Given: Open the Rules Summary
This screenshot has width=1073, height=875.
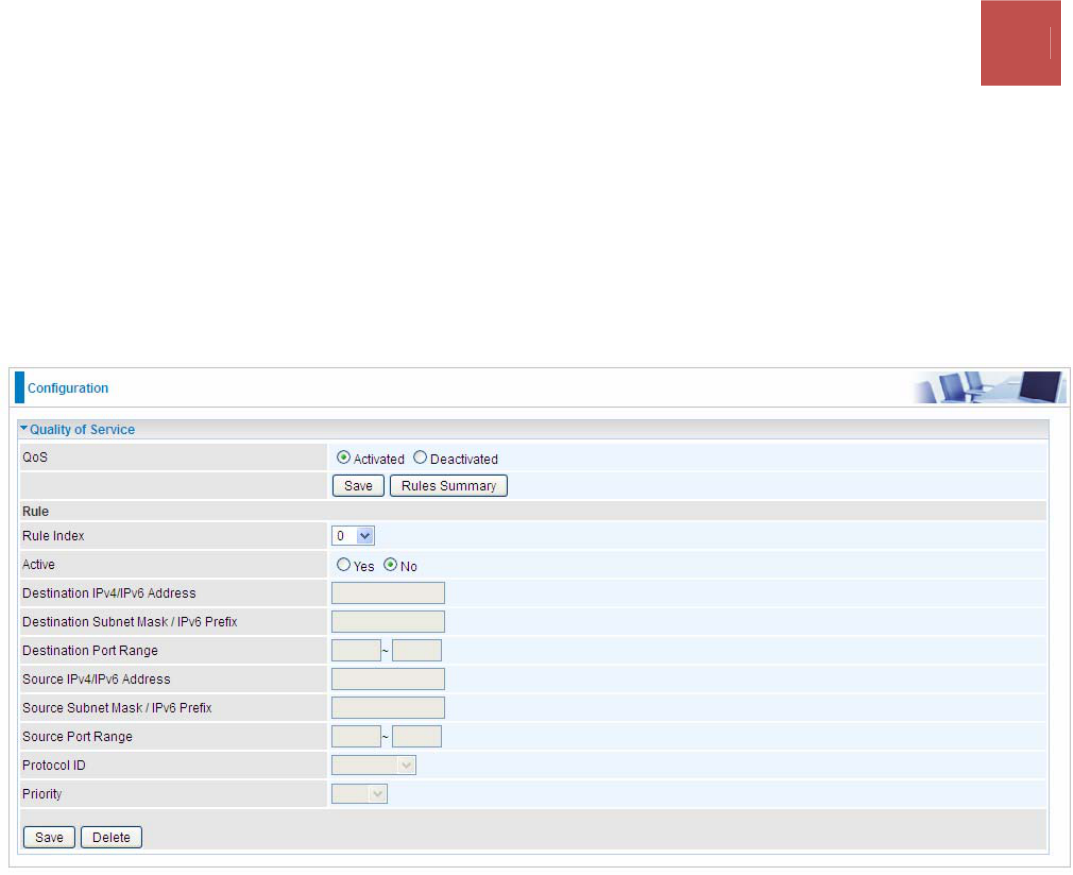Looking at the screenshot, I should (448, 486).
